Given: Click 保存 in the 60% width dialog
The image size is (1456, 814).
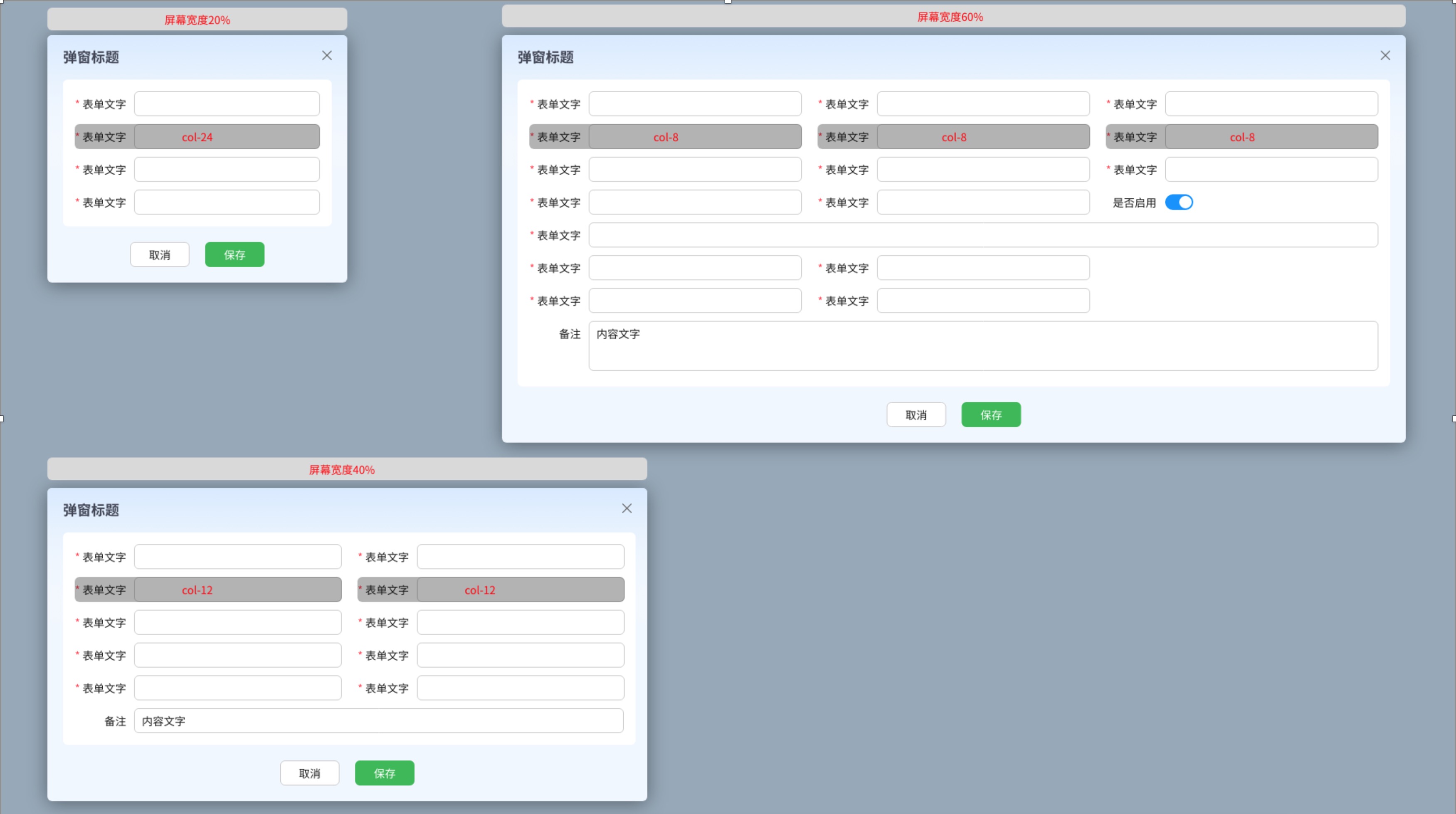Looking at the screenshot, I should [x=990, y=414].
